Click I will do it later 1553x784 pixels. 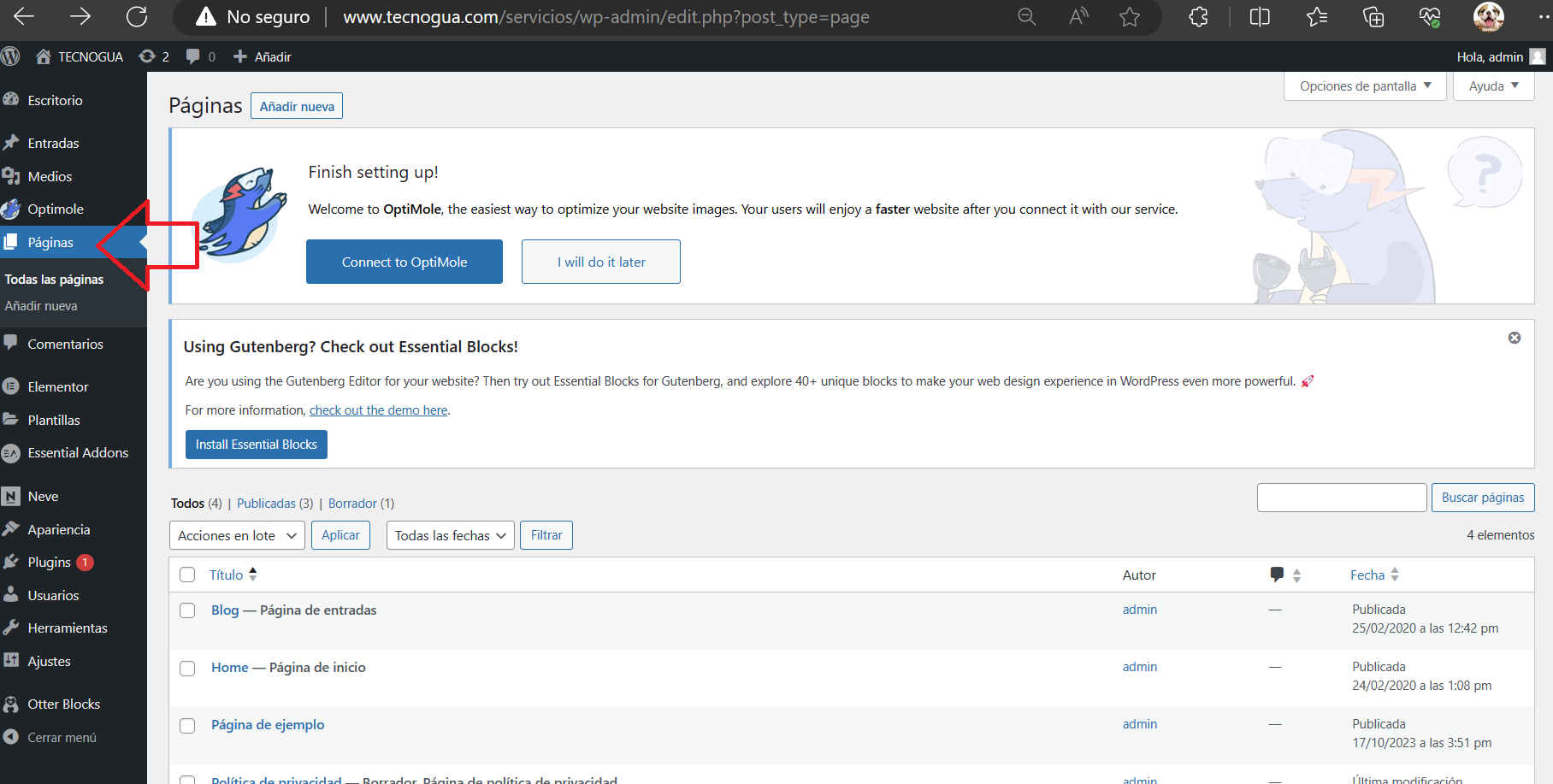click(x=601, y=262)
